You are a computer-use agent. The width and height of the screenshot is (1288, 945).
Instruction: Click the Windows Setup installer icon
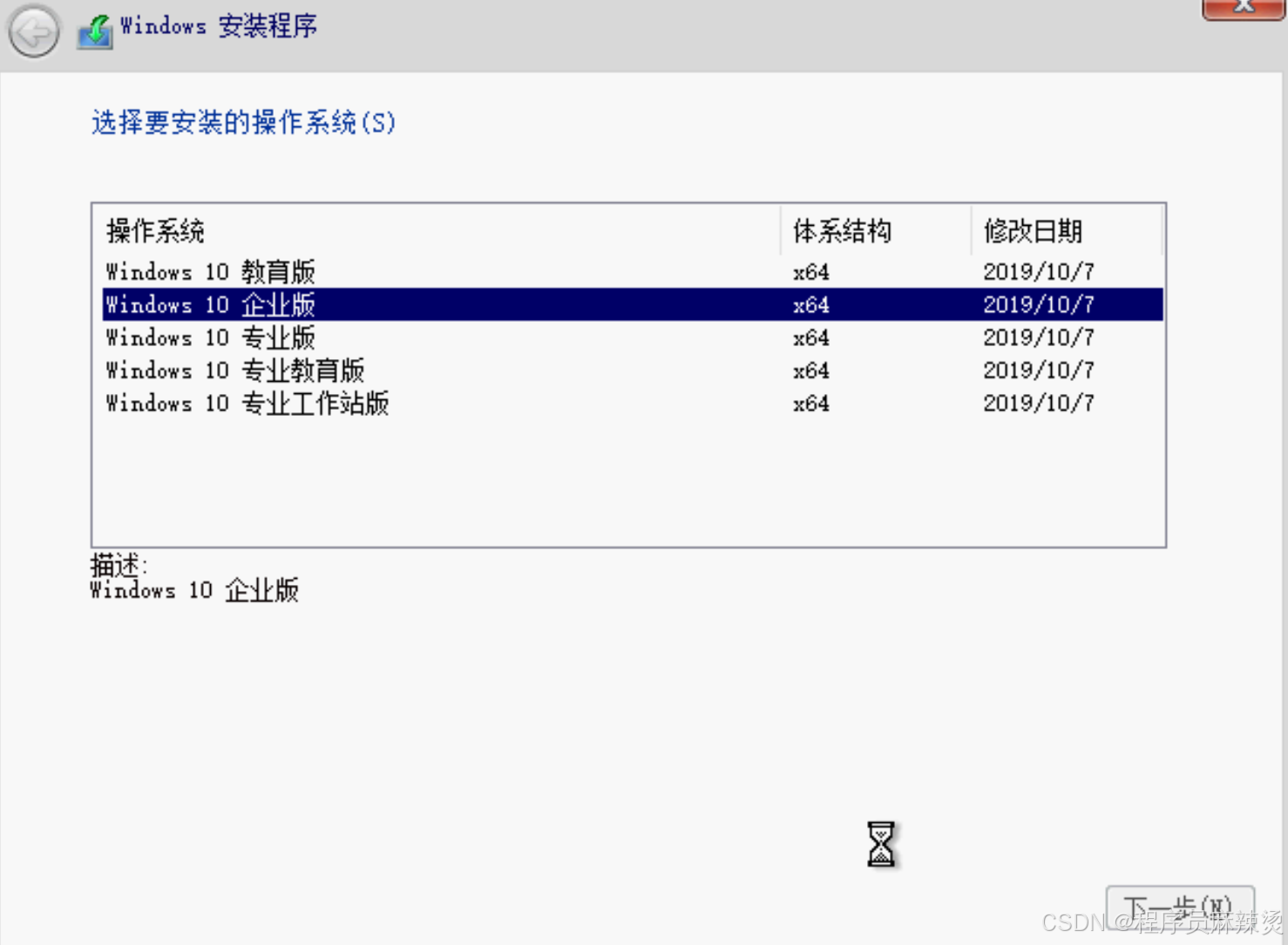pyautogui.click(x=95, y=32)
